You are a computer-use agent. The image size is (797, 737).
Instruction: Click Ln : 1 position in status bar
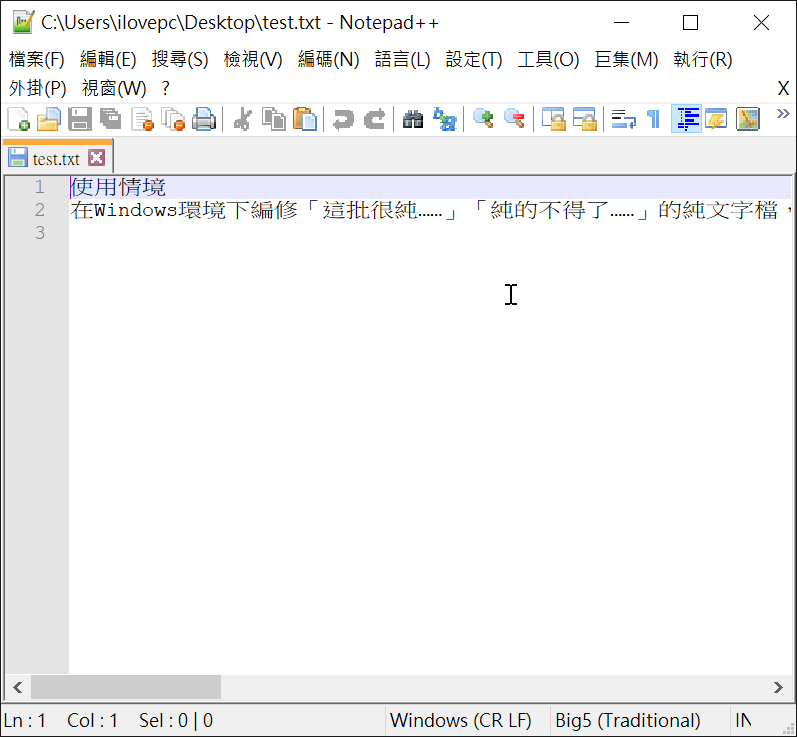coord(25,720)
